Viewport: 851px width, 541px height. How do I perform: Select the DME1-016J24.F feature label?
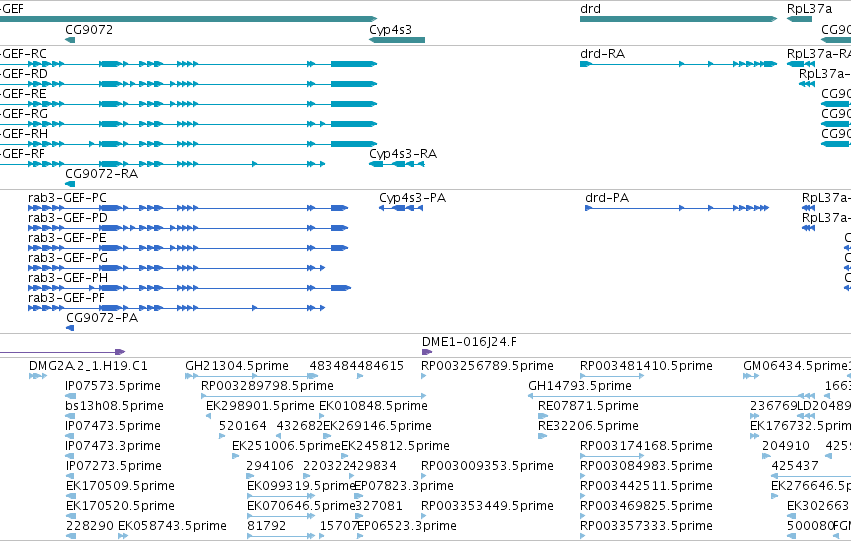tap(469, 342)
